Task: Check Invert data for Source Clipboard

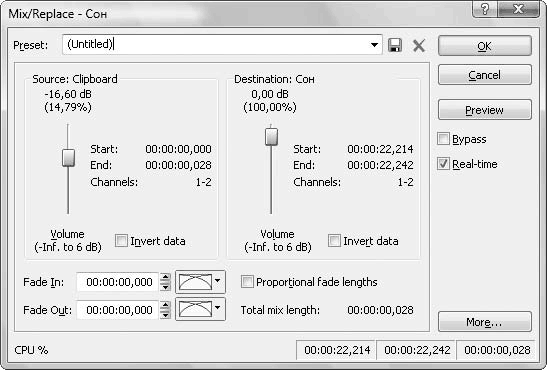Action: [x=121, y=241]
